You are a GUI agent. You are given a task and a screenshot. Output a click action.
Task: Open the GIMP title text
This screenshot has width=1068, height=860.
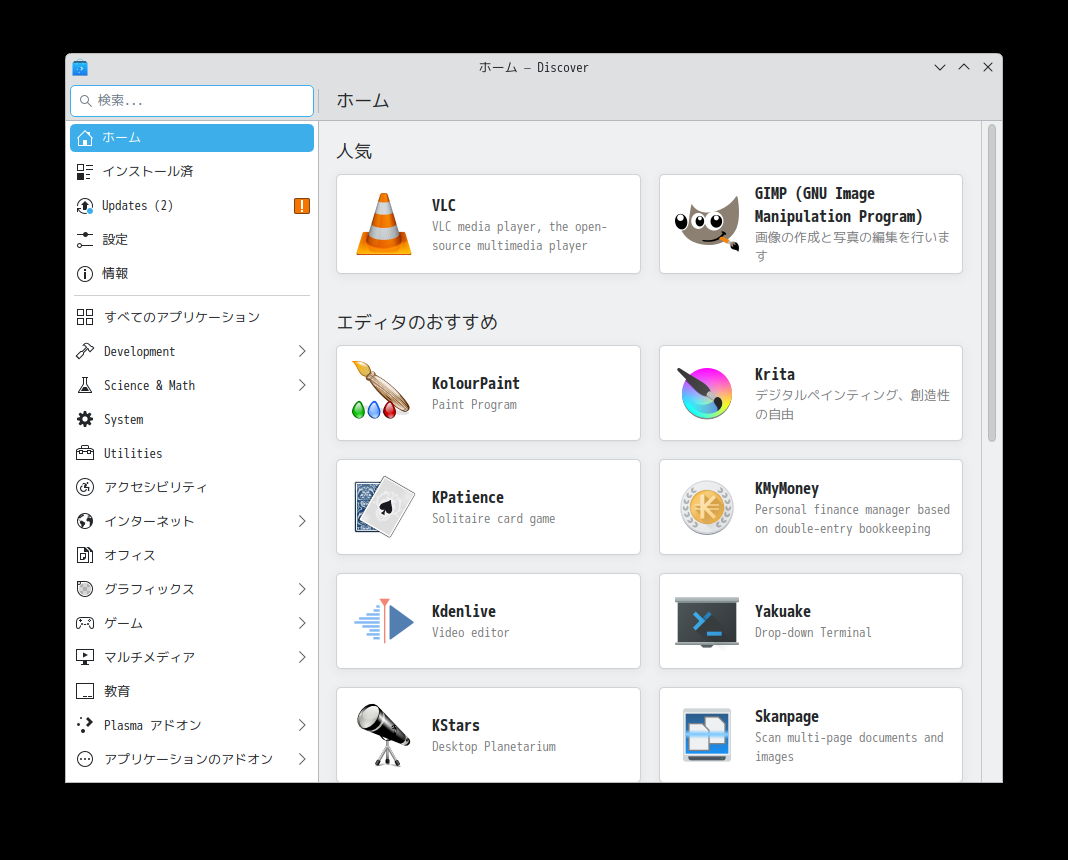(x=838, y=205)
